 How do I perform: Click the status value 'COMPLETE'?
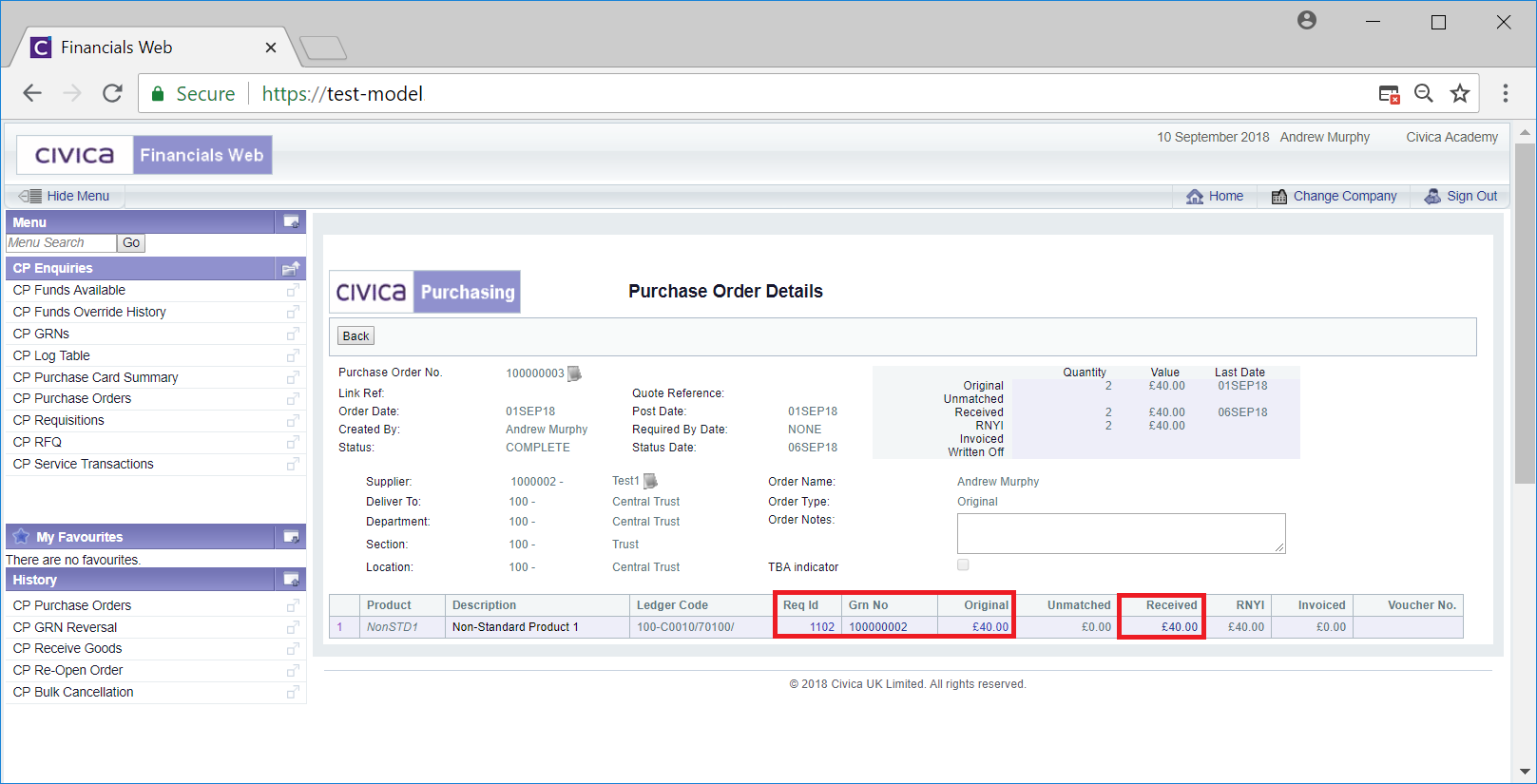coord(538,448)
